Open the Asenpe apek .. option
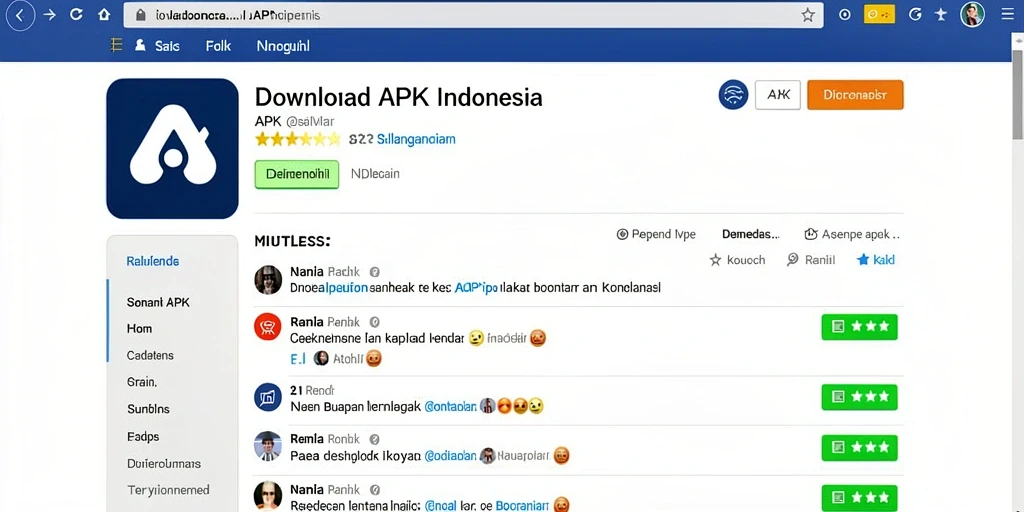Image resolution: width=1024 pixels, height=512 pixels. 852,234
